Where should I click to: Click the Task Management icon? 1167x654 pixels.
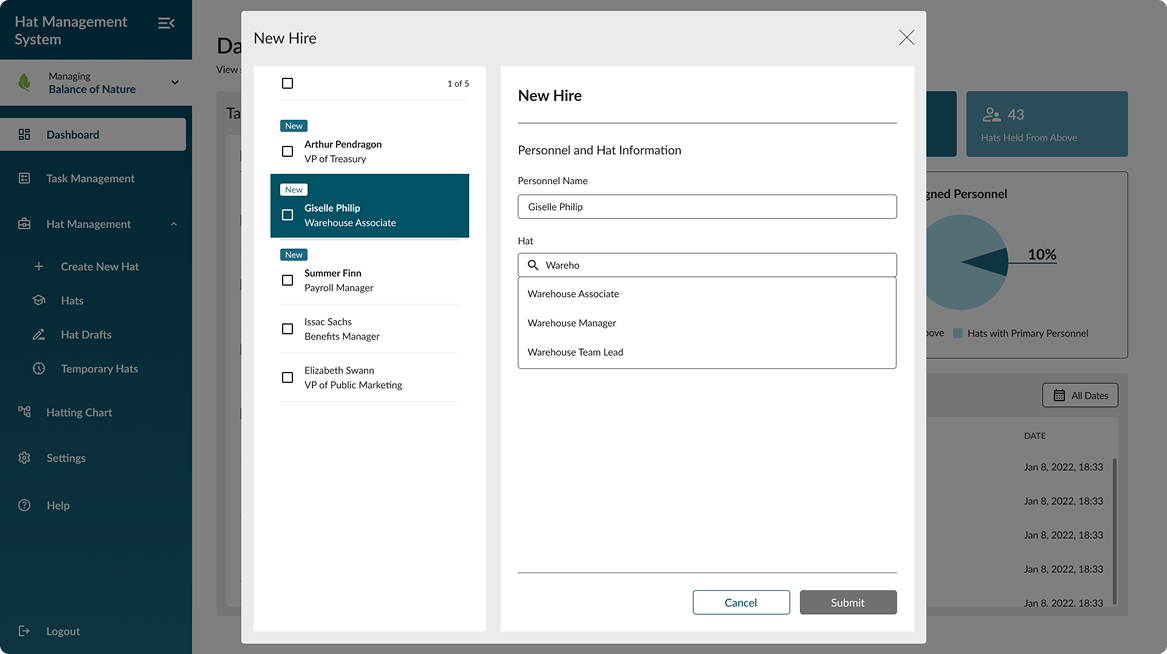[x=25, y=178]
